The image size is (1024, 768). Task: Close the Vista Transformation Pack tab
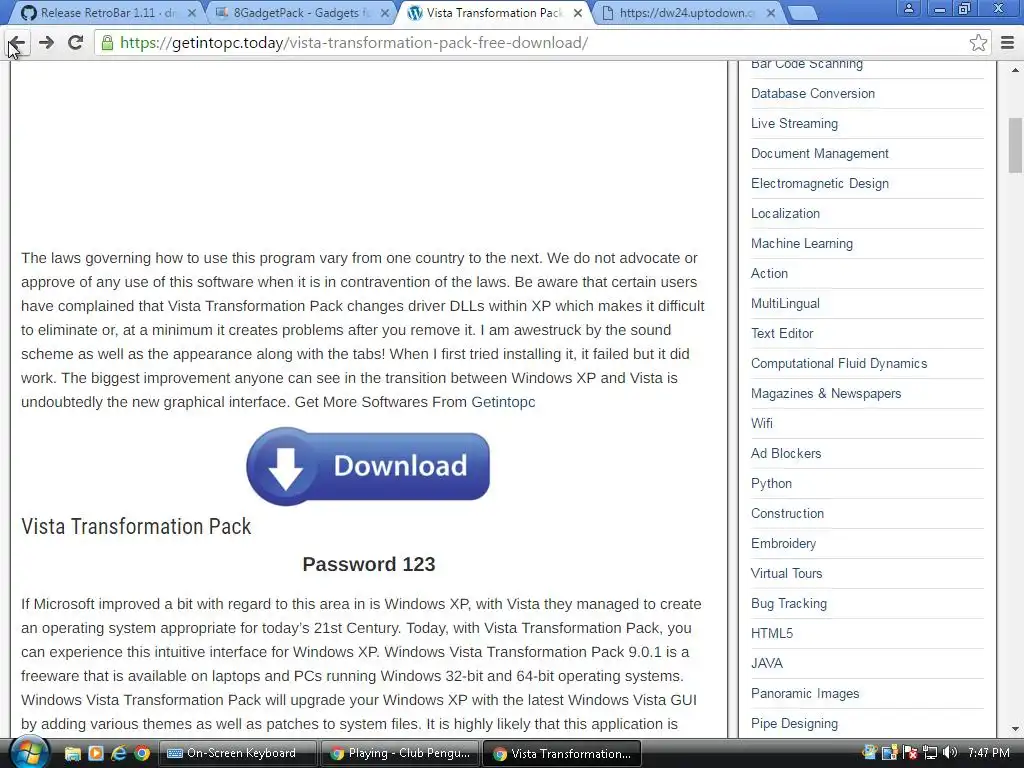coord(578,12)
